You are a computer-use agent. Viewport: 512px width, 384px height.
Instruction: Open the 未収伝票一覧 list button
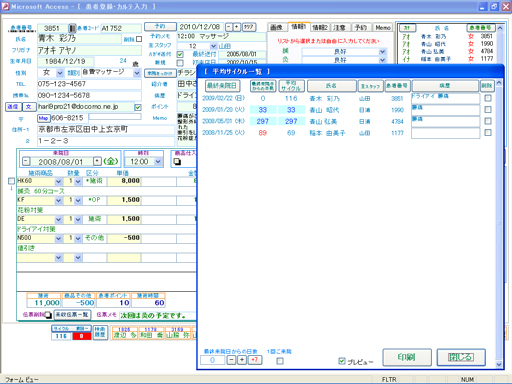72,315
